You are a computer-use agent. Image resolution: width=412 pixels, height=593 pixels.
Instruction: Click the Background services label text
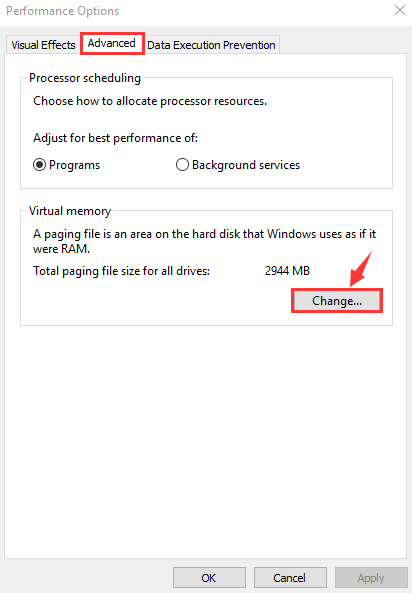tap(246, 165)
